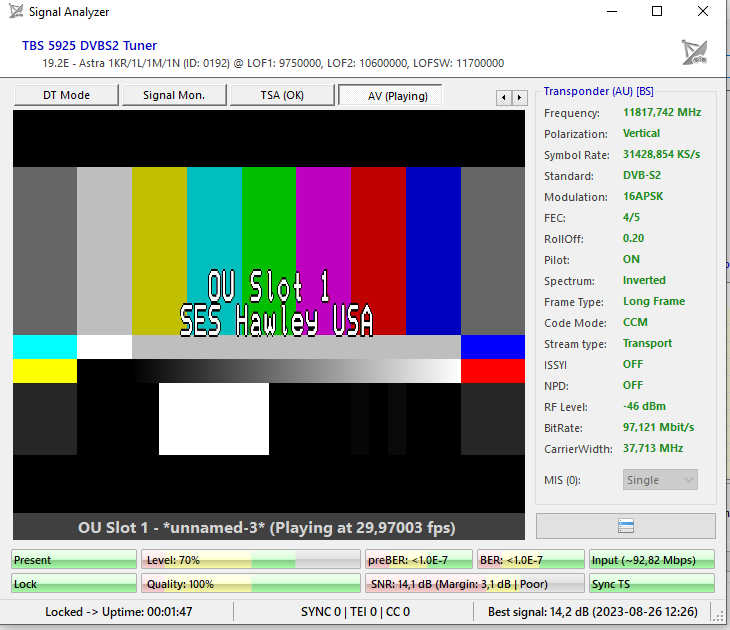This screenshot has width=730, height=630.
Task: Click the Present status indicator
Action: (x=74, y=560)
